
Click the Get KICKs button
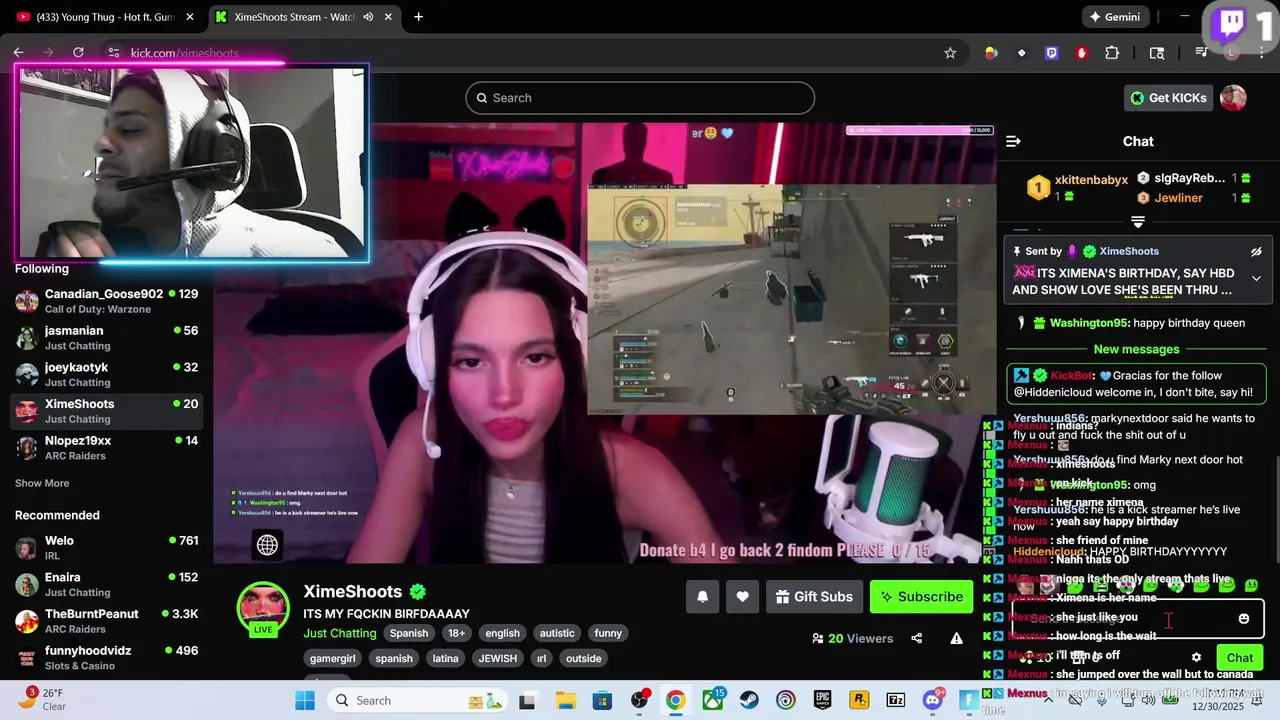[1169, 98]
